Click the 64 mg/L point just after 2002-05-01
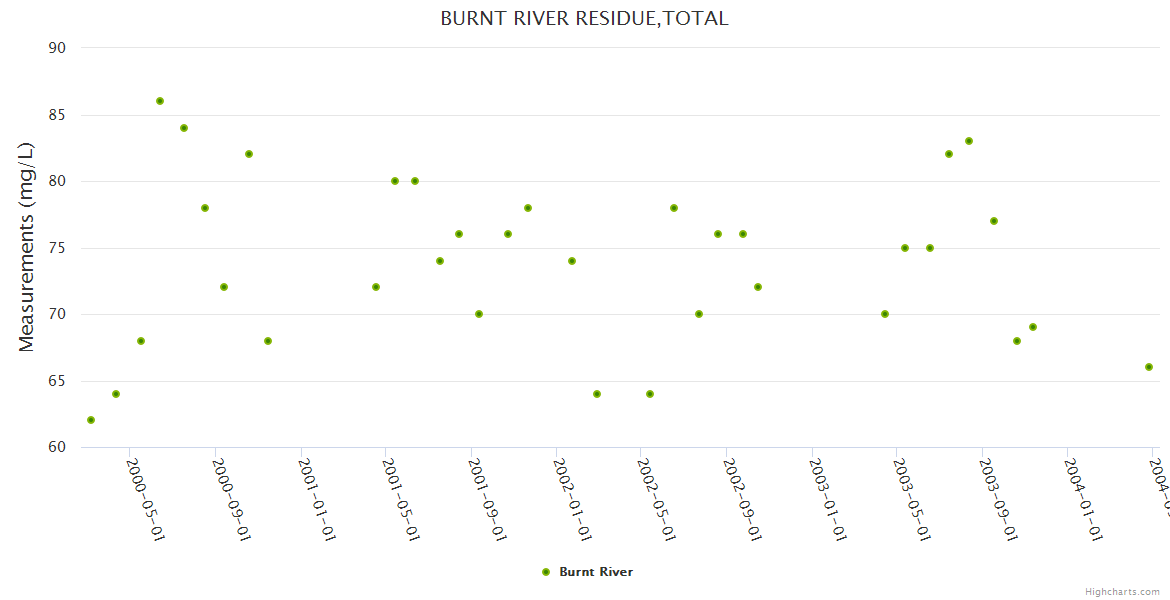 click(x=650, y=394)
